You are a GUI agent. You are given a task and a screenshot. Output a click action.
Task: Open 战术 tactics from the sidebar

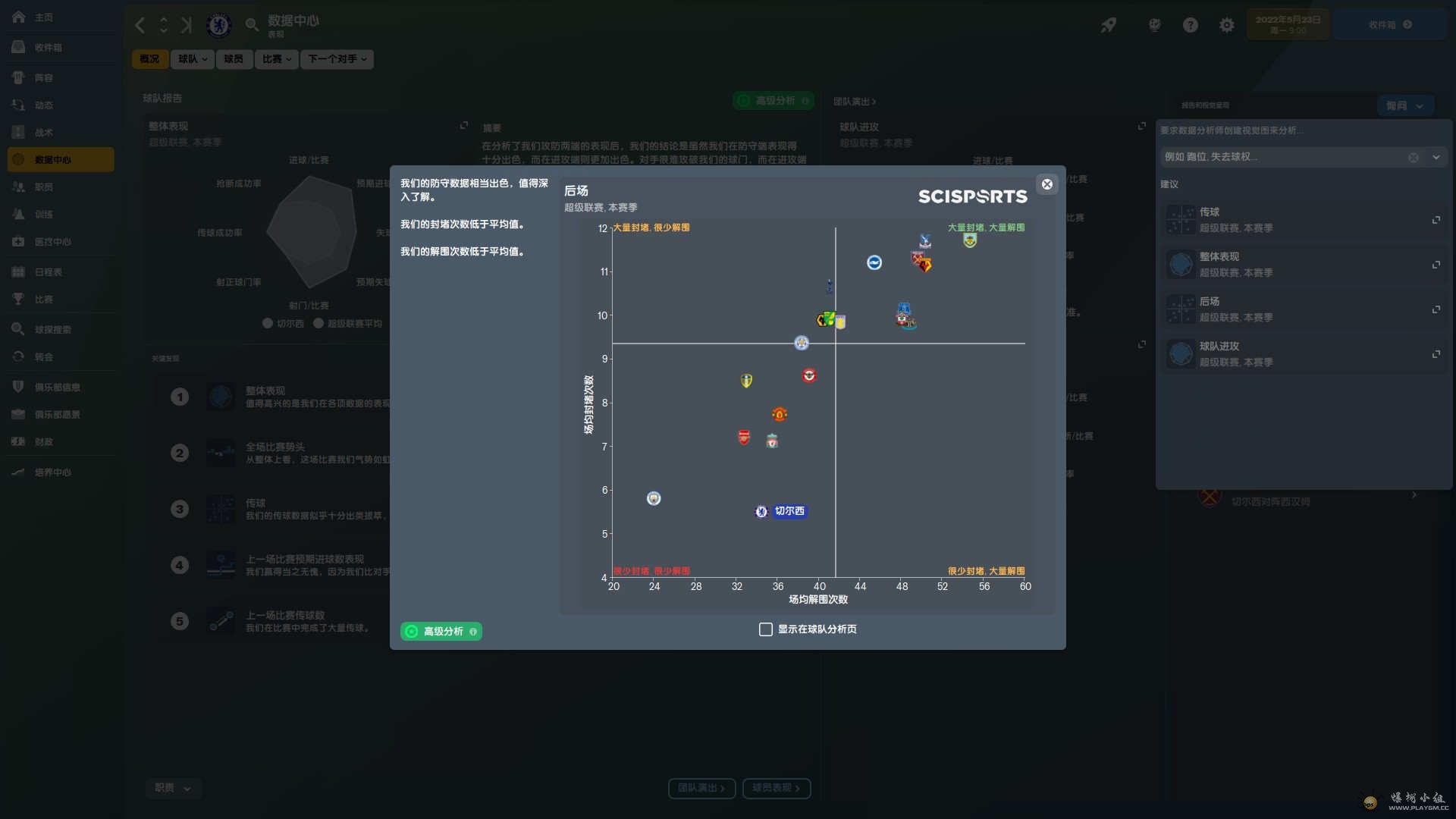click(x=61, y=132)
